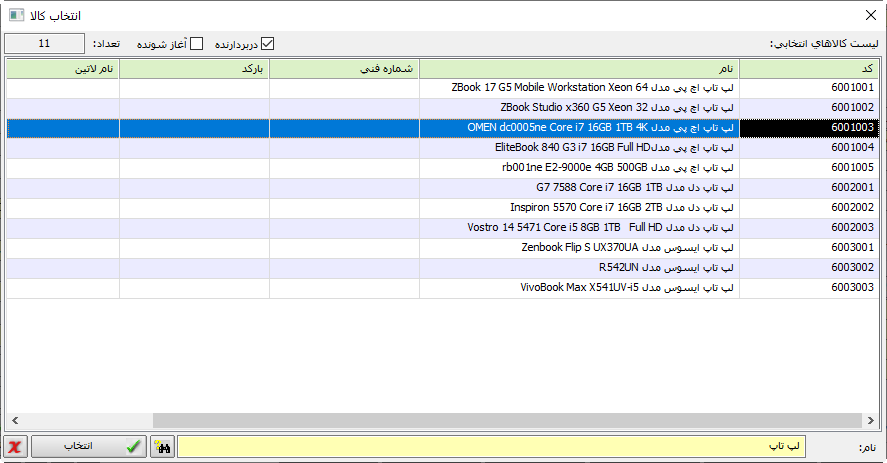Screen dimensions: 887x463
Task: Select the Vostro 14 5471 Core i5 name
Action: pos(579,228)
